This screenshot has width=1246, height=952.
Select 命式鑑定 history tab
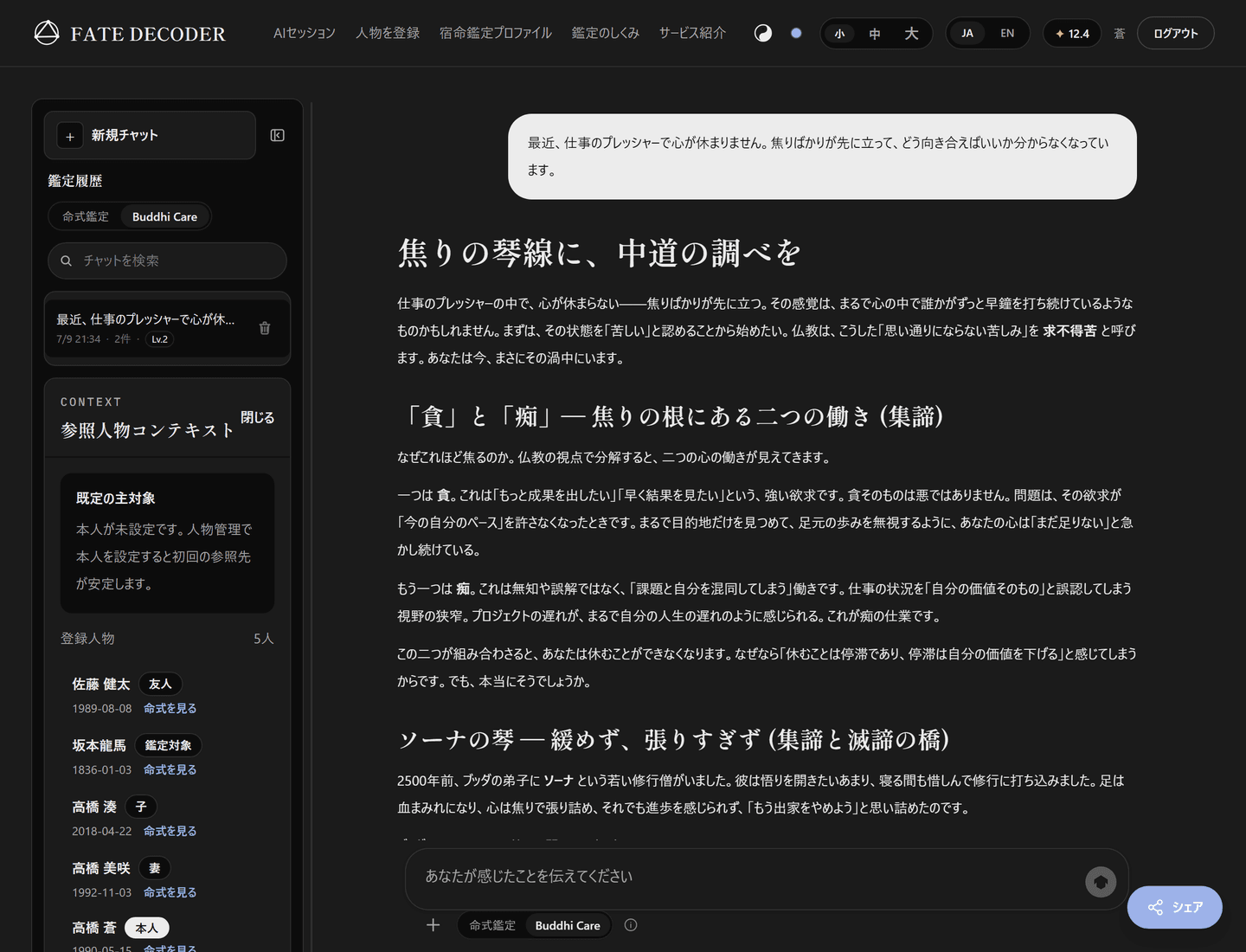pos(86,216)
